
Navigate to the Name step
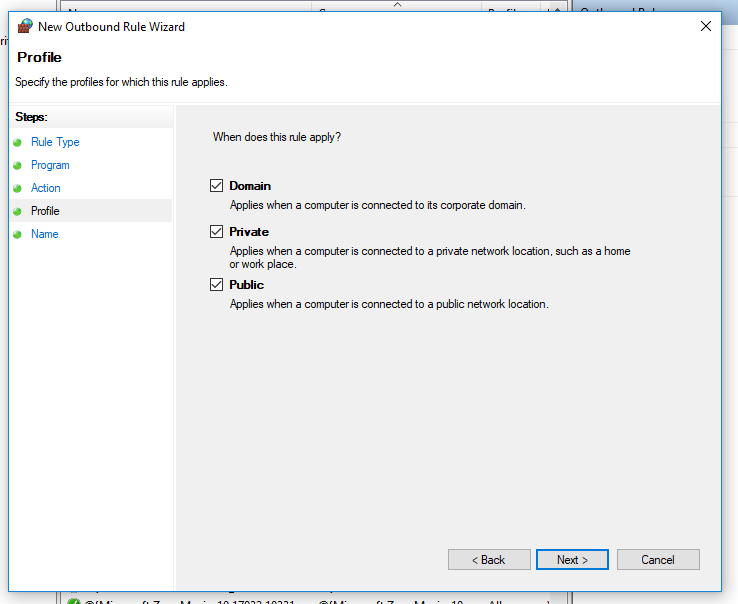(45, 234)
